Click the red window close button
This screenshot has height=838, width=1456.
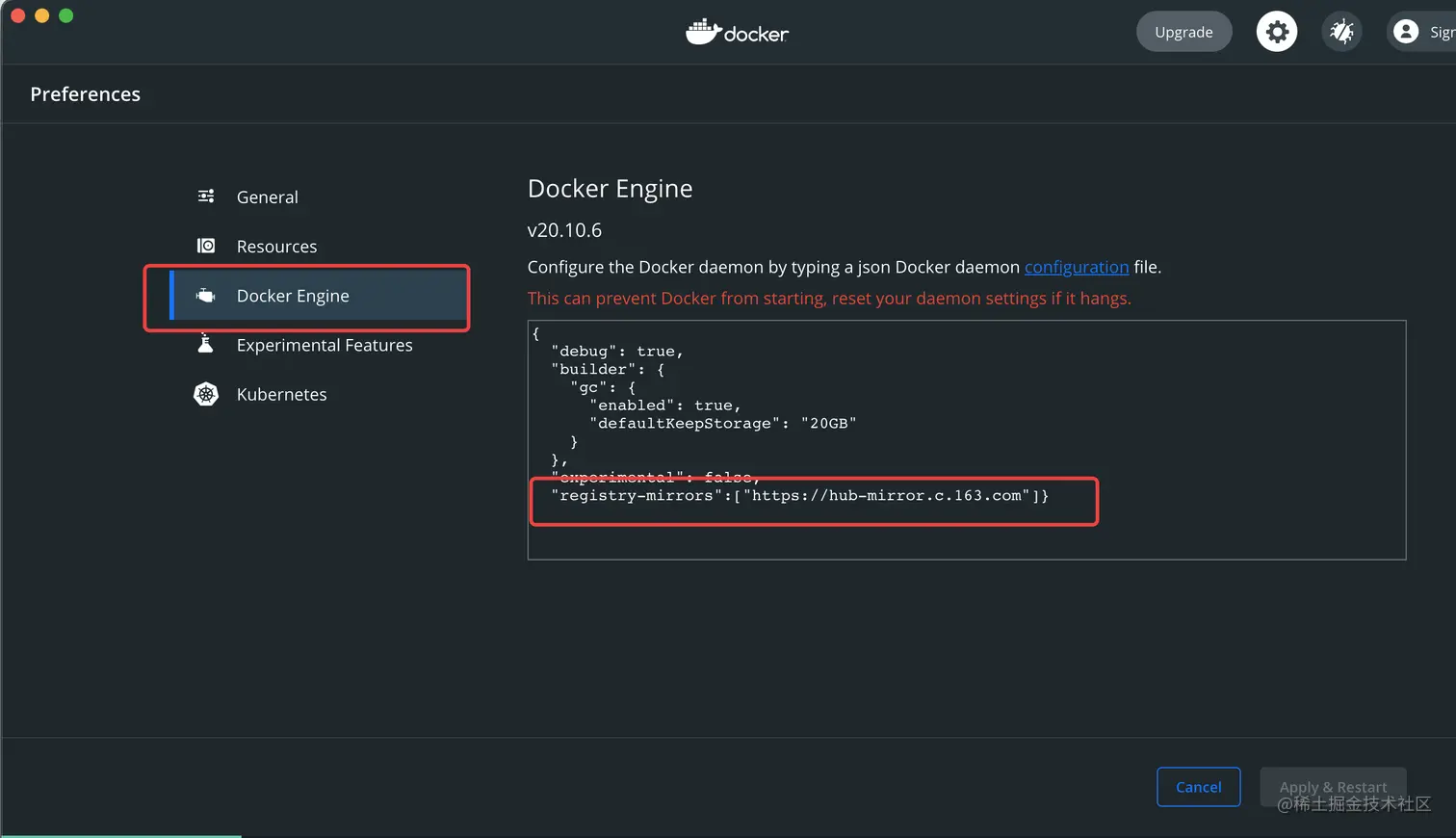(17, 15)
